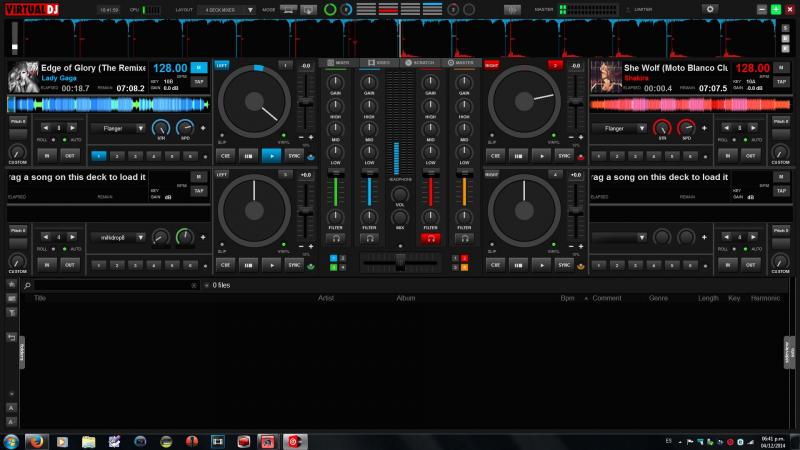This screenshot has height=450, width=800.
Task: Toggle VINYL mode on Shakira deck
Action: point(554,136)
